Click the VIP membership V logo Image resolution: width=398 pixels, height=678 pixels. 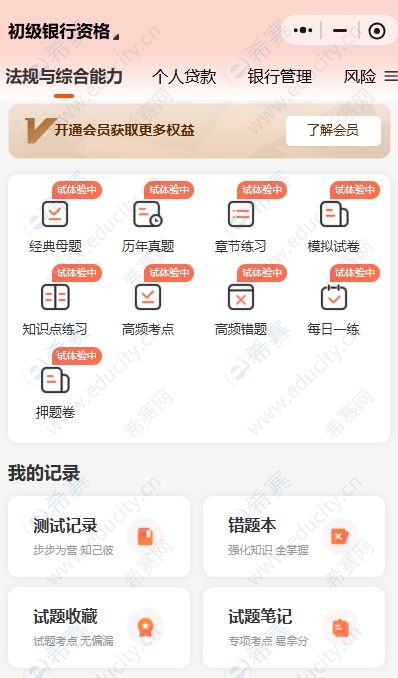tap(40, 130)
